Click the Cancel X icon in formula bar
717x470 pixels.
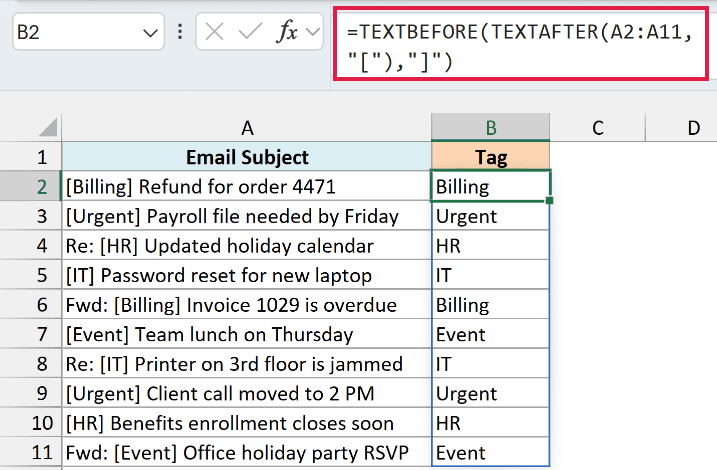coord(214,32)
